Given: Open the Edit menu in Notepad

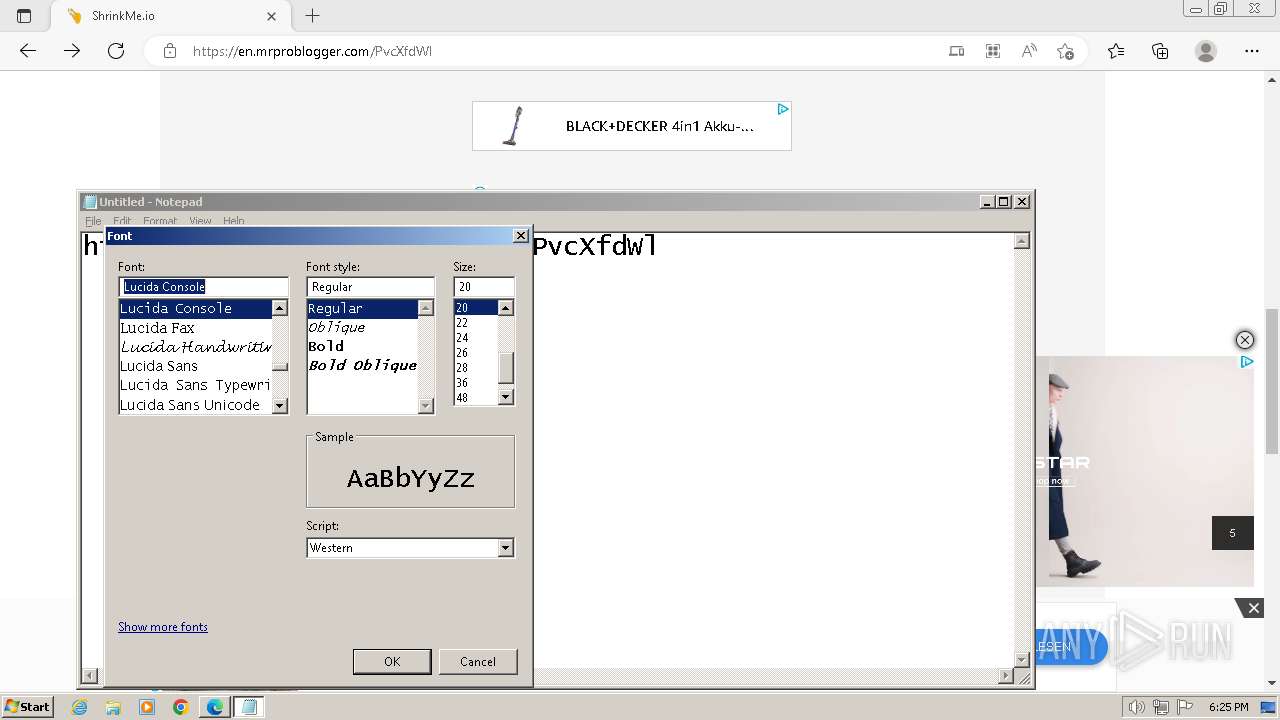Looking at the screenshot, I should point(122,221).
